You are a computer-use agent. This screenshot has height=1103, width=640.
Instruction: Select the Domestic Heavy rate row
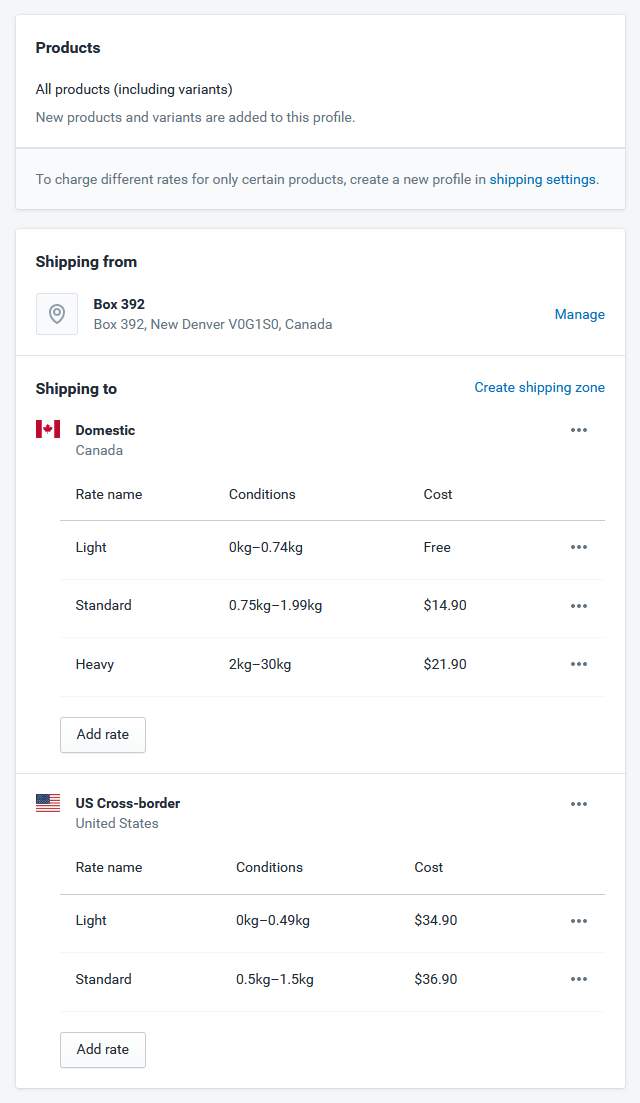pyautogui.click(x=332, y=665)
